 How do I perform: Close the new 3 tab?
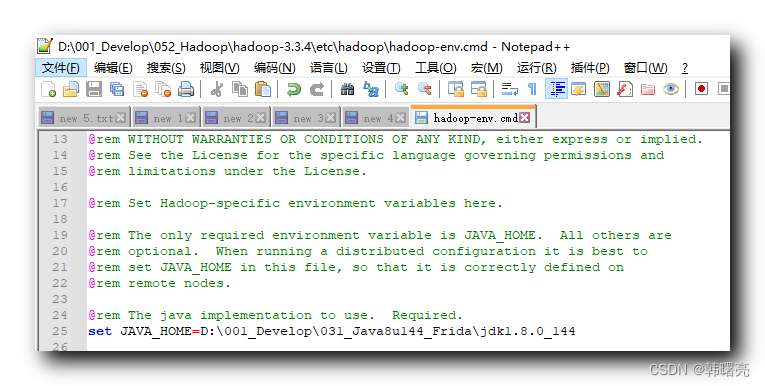pyautogui.click(x=331, y=118)
